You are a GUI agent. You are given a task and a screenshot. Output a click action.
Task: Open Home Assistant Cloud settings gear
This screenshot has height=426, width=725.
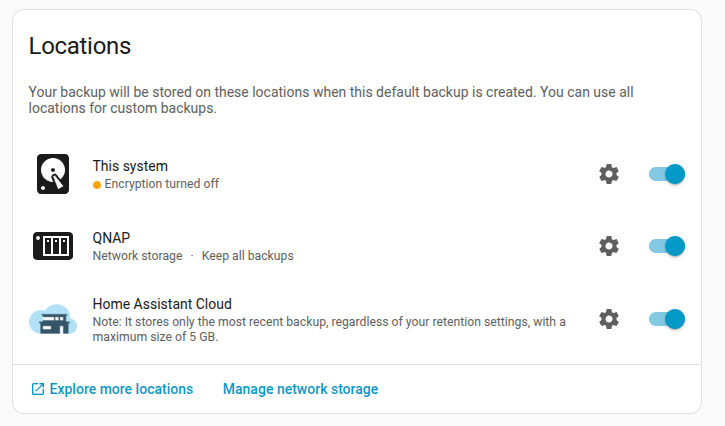[608, 319]
